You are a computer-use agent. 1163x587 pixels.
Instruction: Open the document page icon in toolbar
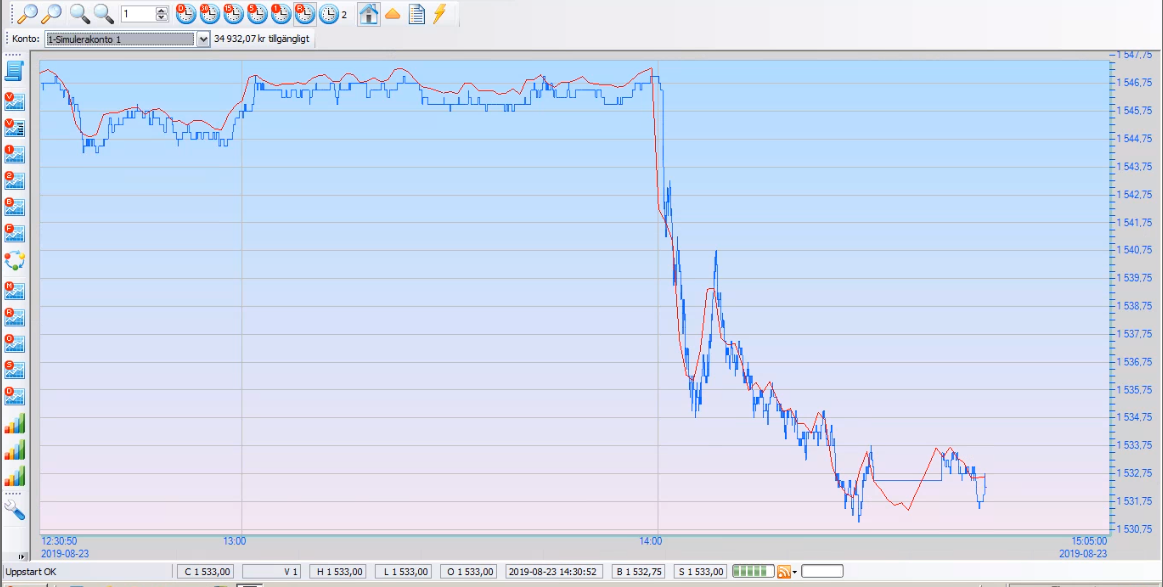416,14
